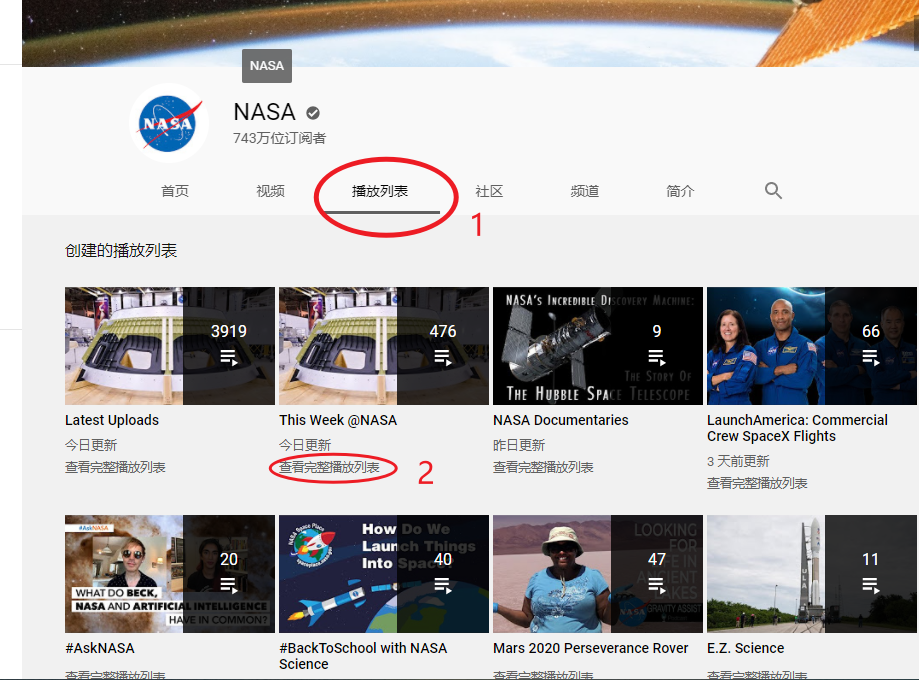Click the verified checkmark badge beside NASA
Viewport: 919px width, 680px height.
tap(313, 113)
